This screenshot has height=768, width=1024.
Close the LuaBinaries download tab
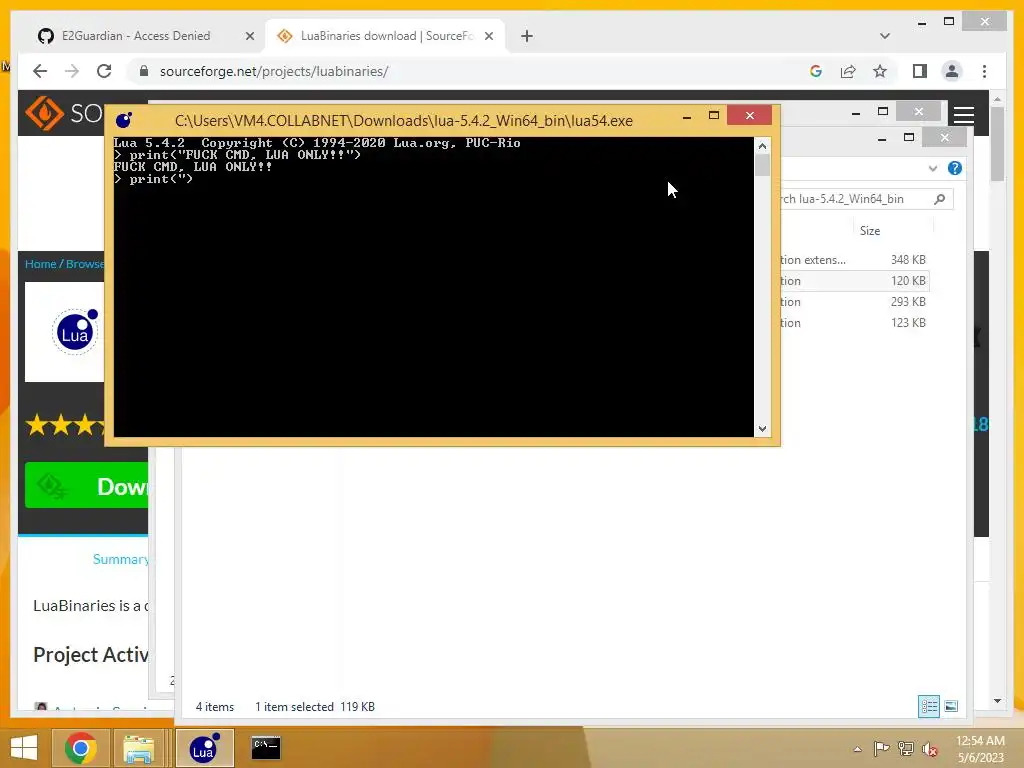488,36
